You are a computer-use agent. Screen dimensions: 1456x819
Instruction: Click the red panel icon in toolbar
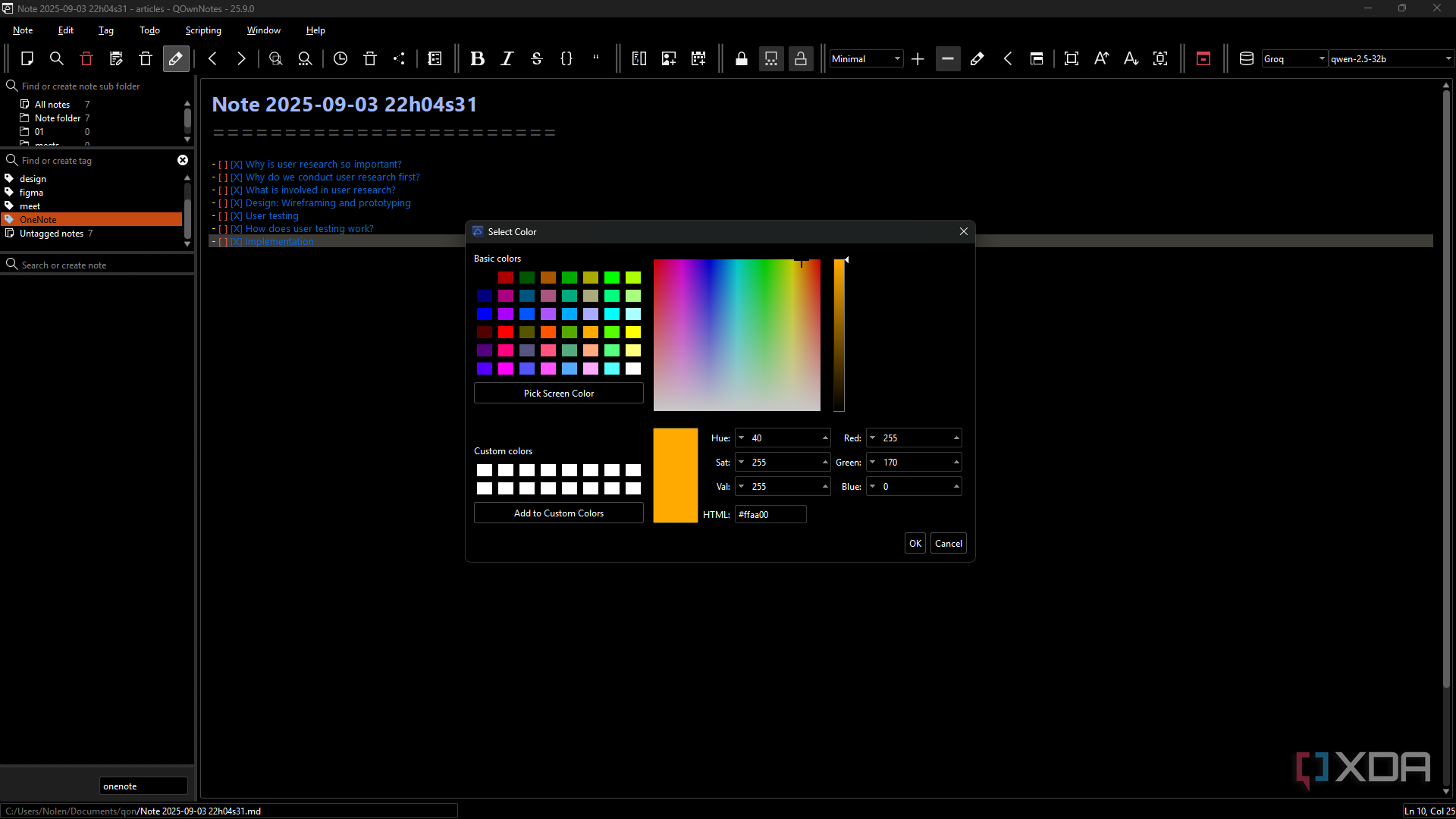1203,58
